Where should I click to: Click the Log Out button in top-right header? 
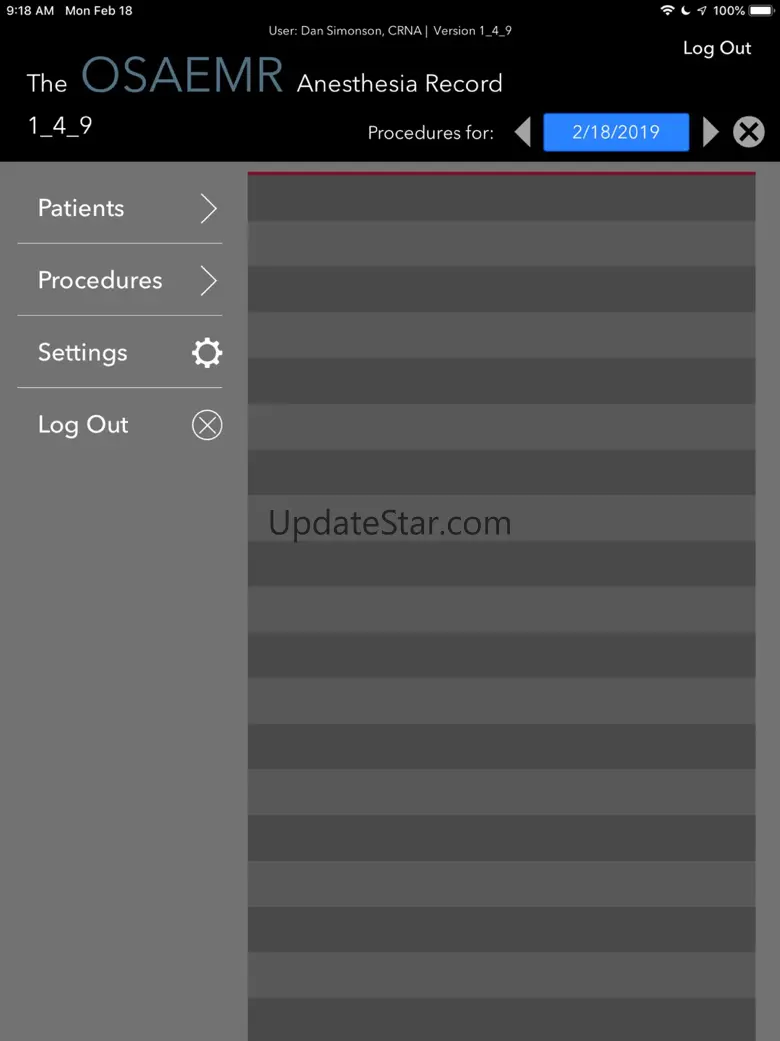click(x=717, y=48)
